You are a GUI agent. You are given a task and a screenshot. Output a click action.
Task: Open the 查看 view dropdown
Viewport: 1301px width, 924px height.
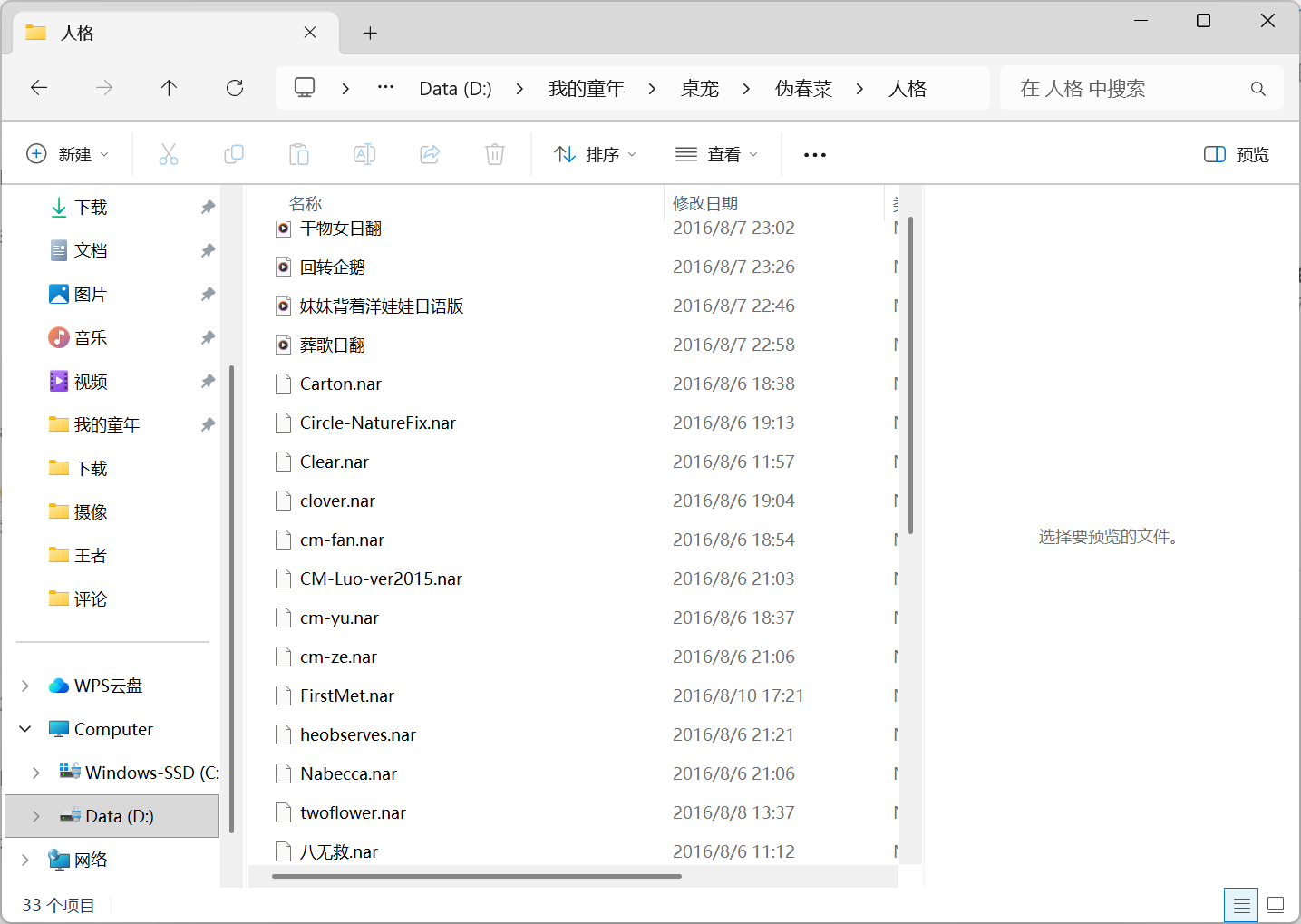click(x=716, y=155)
